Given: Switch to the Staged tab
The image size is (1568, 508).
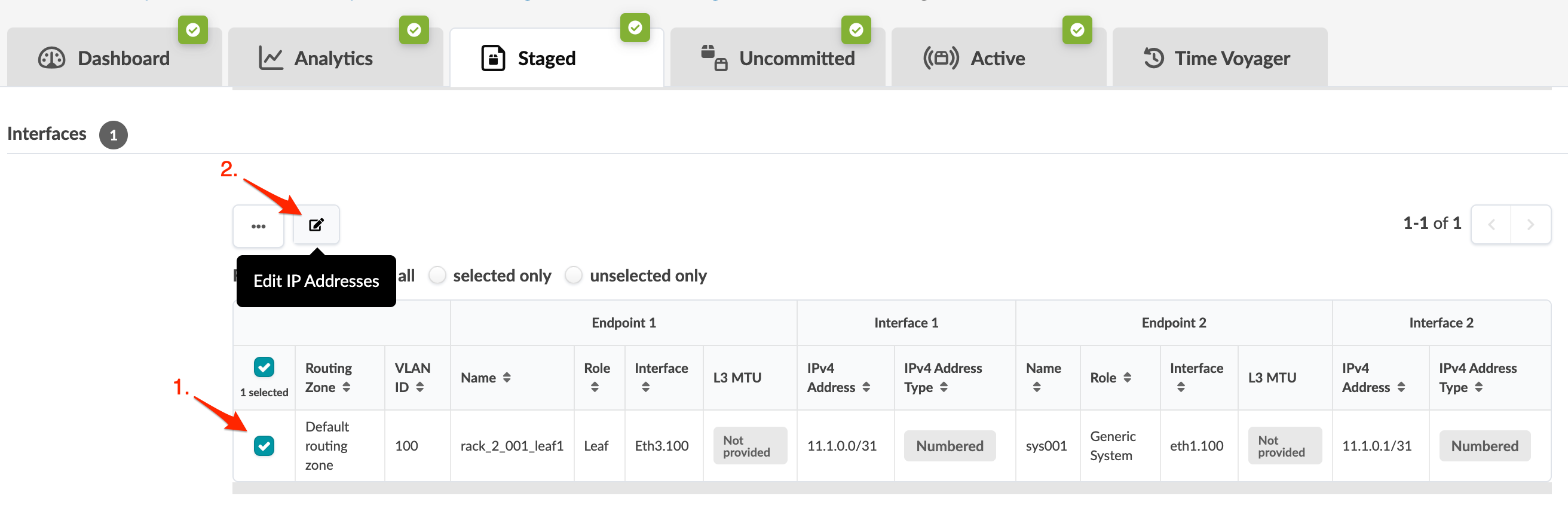Looking at the screenshot, I should 546,59.
